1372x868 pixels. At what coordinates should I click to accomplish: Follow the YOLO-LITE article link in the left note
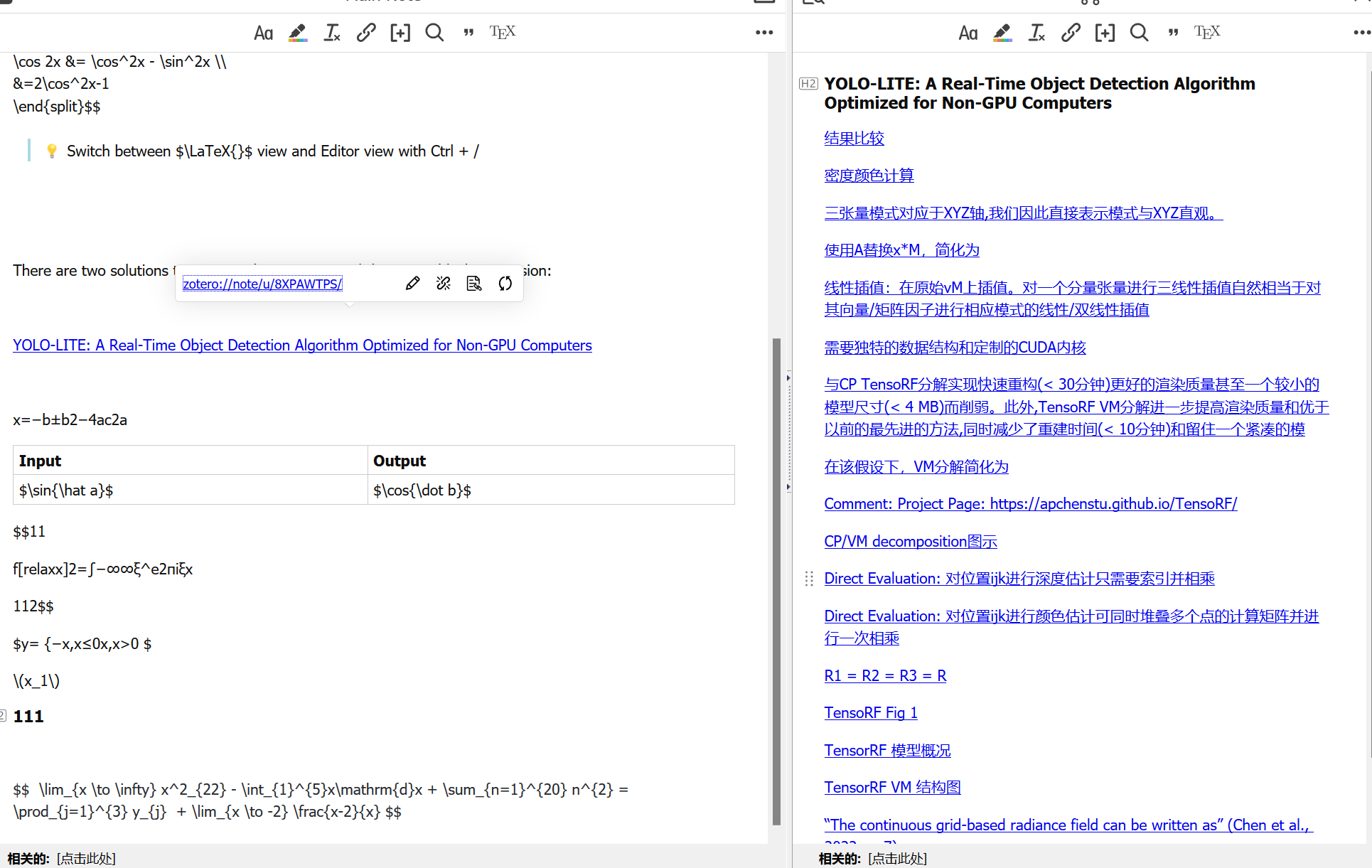click(x=302, y=345)
